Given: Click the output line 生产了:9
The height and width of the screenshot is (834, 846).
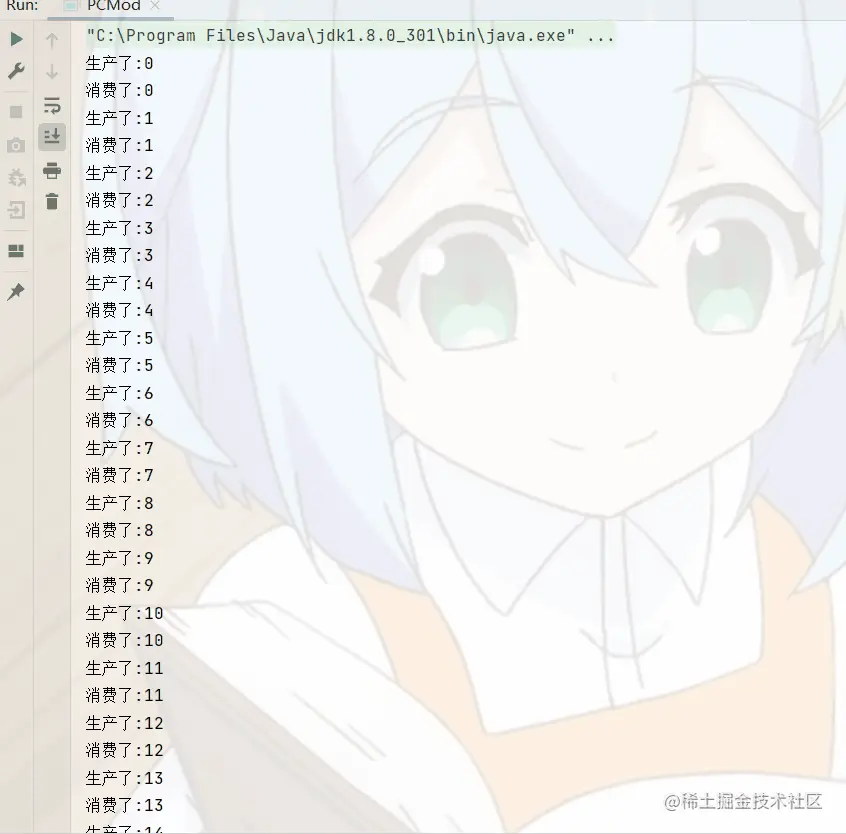Looking at the screenshot, I should [x=119, y=559].
